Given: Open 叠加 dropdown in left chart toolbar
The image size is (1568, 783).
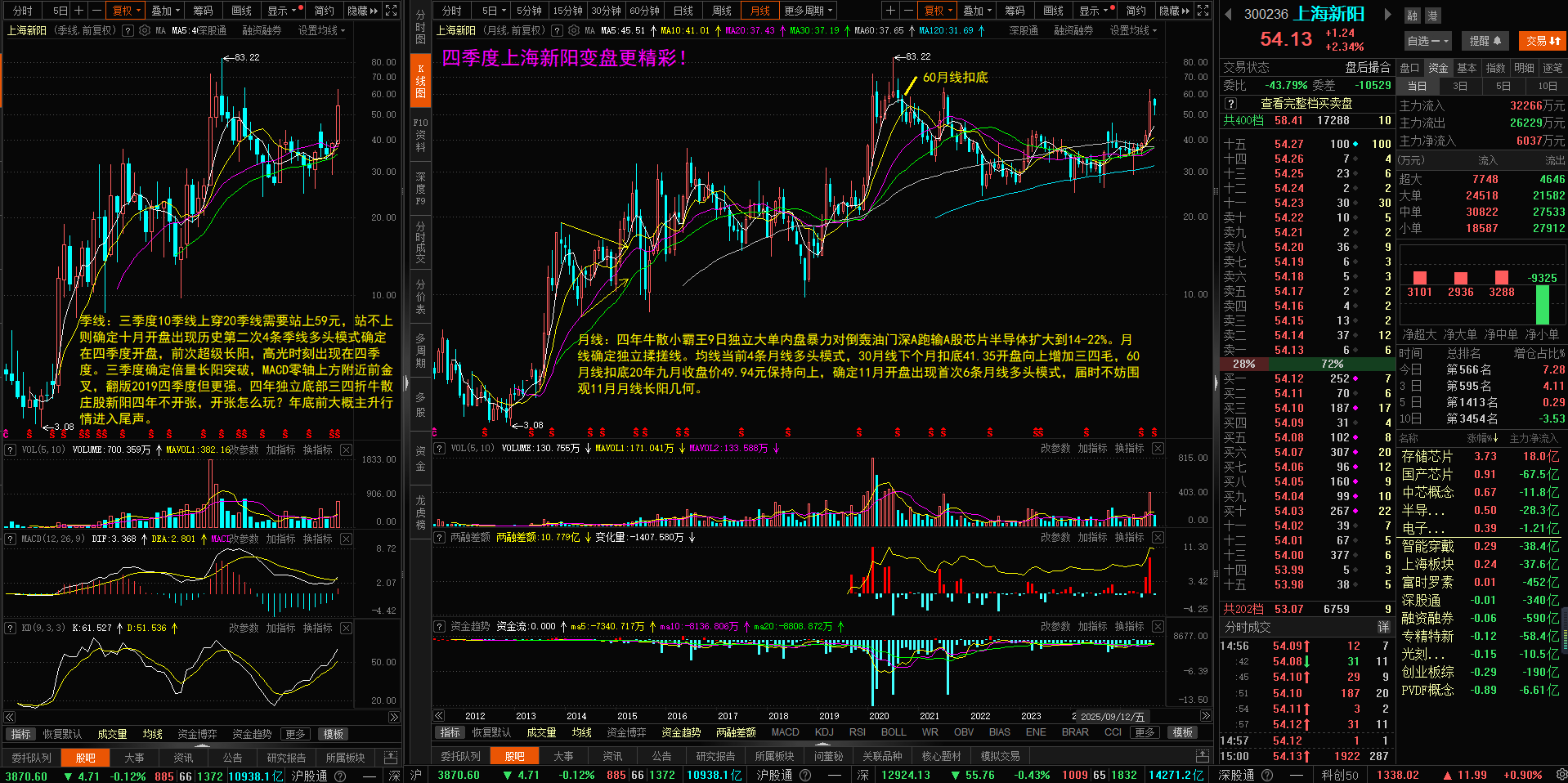Looking at the screenshot, I should 166,11.
